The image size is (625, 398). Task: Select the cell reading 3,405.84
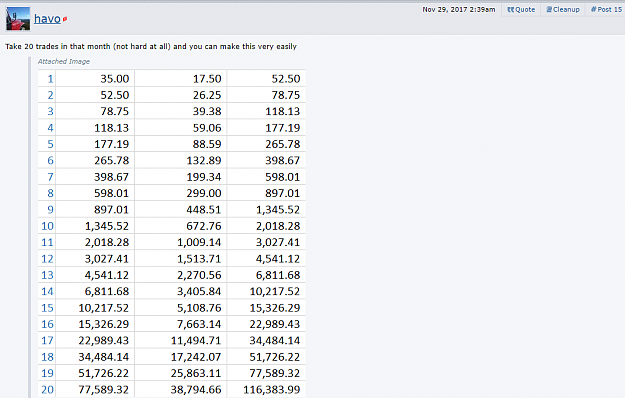click(x=181, y=291)
